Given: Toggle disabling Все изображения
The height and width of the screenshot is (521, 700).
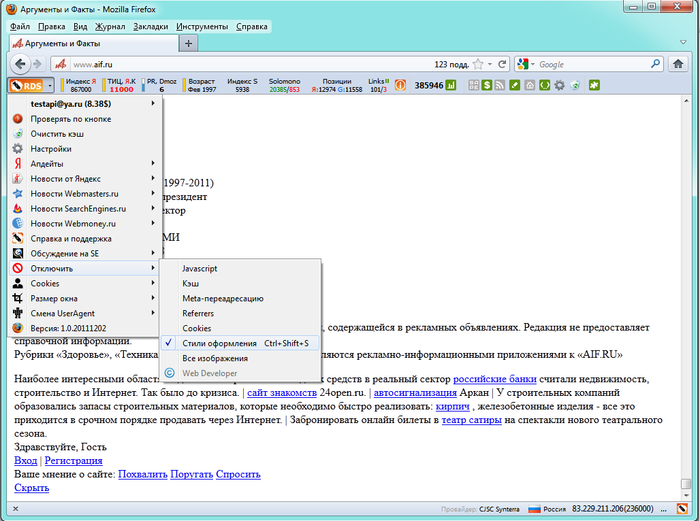Looking at the screenshot, I should pos(240,358).
